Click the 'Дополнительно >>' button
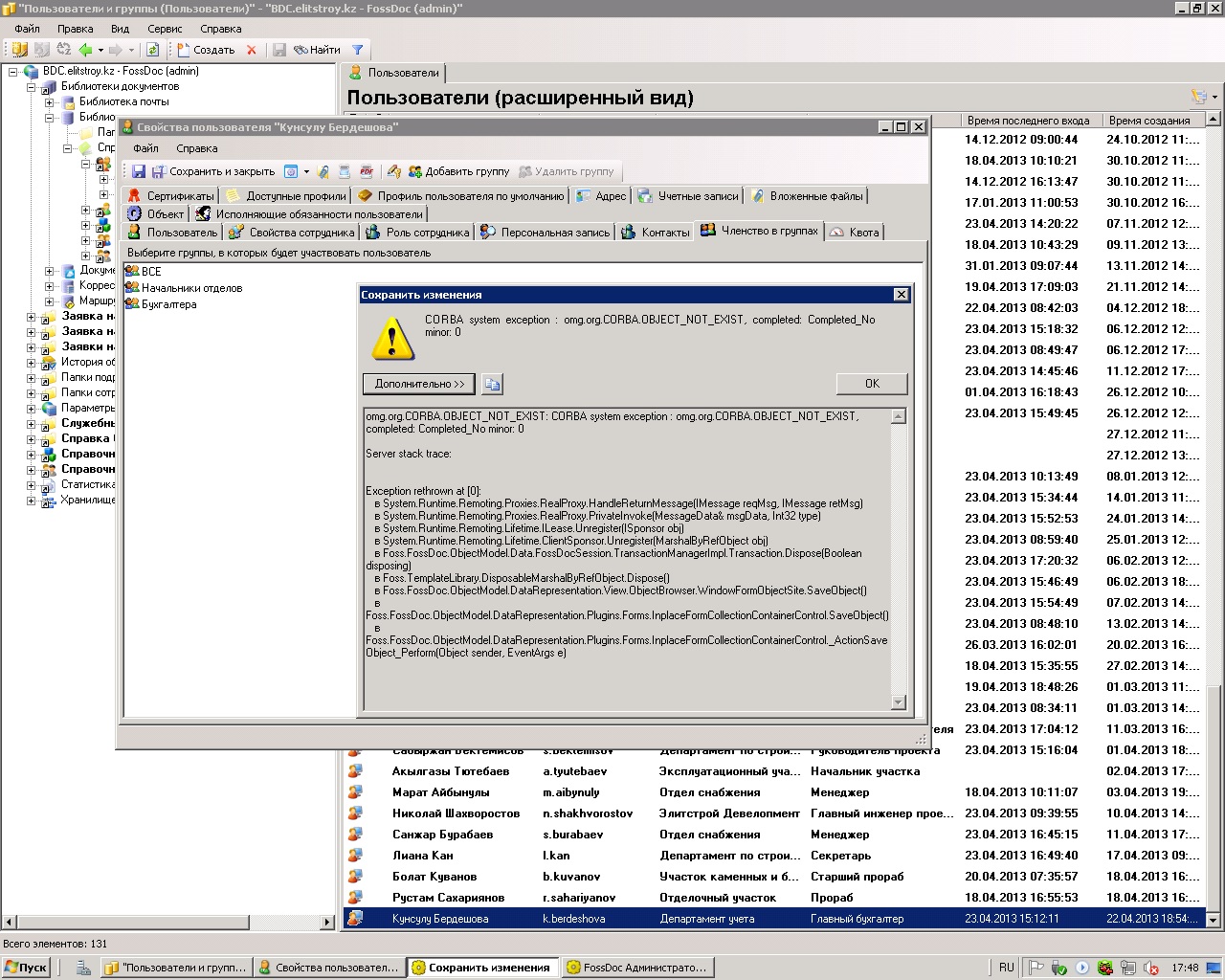The width and height of the screenshot is (1225, 980). tap(419, 384)
